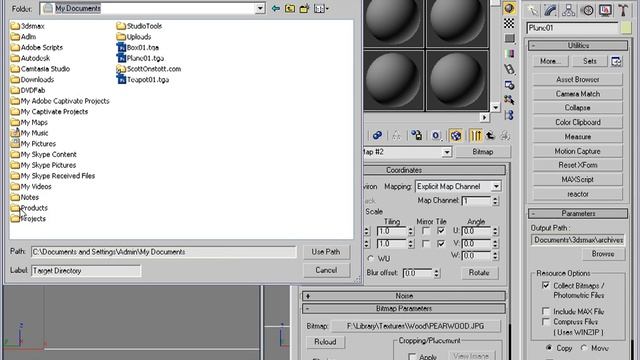The image size is (640, 360).
Task: Click the Select by Material icon
Action: click(x=509, y=100)
